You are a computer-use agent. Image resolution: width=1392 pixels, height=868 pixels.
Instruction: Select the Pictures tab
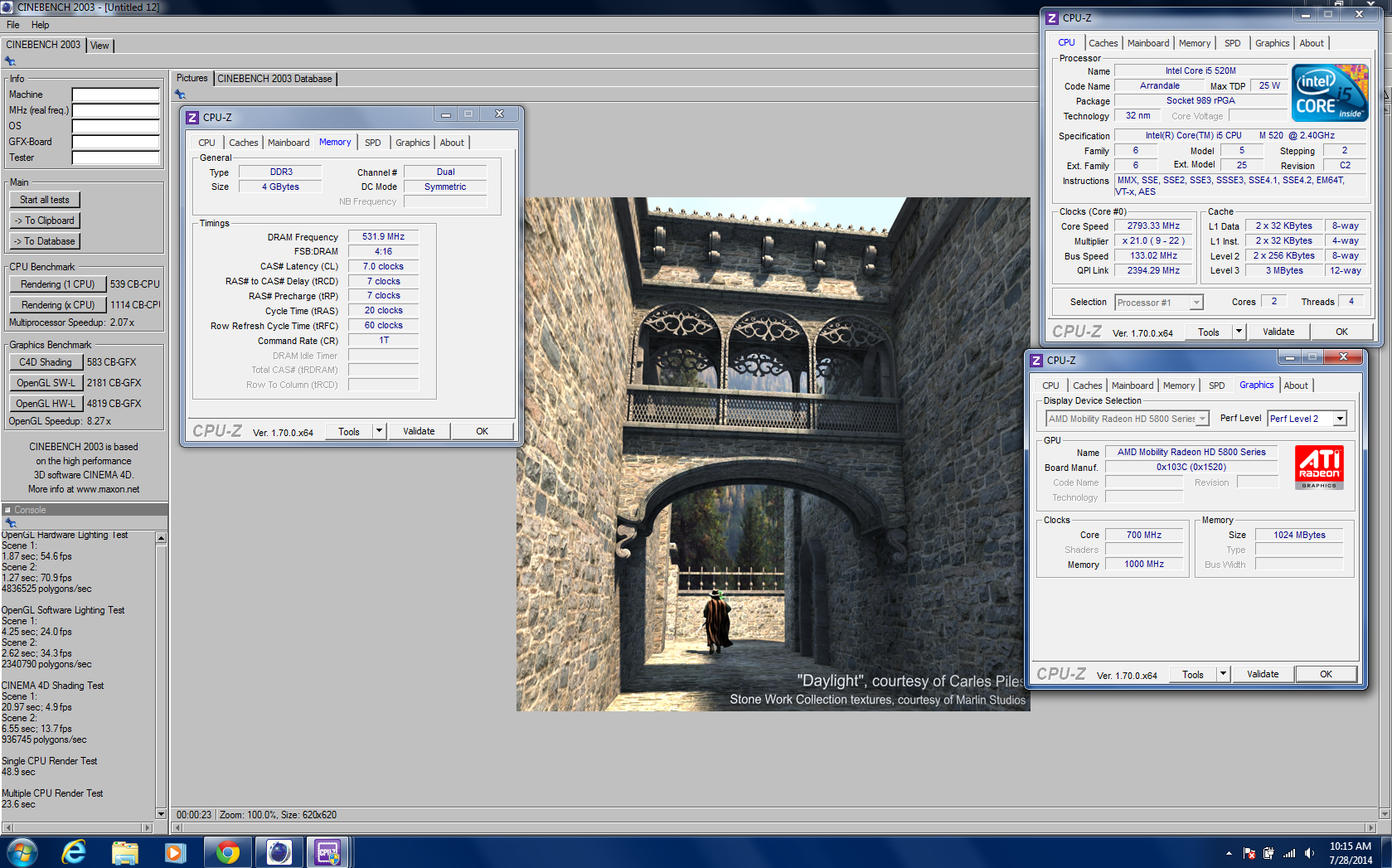[192, 78]
